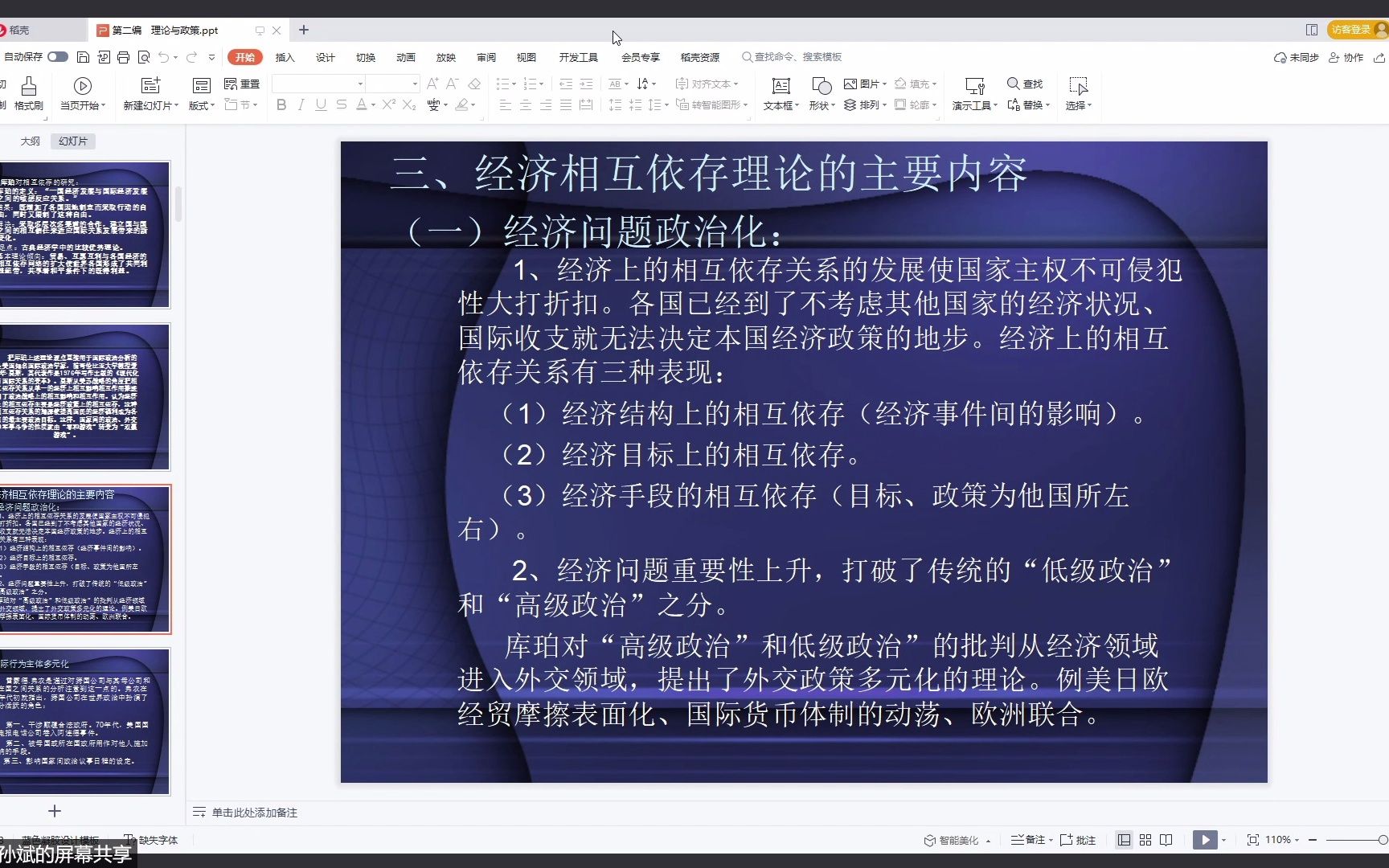Select normal view icon in status bar

tap(1124, 840)
